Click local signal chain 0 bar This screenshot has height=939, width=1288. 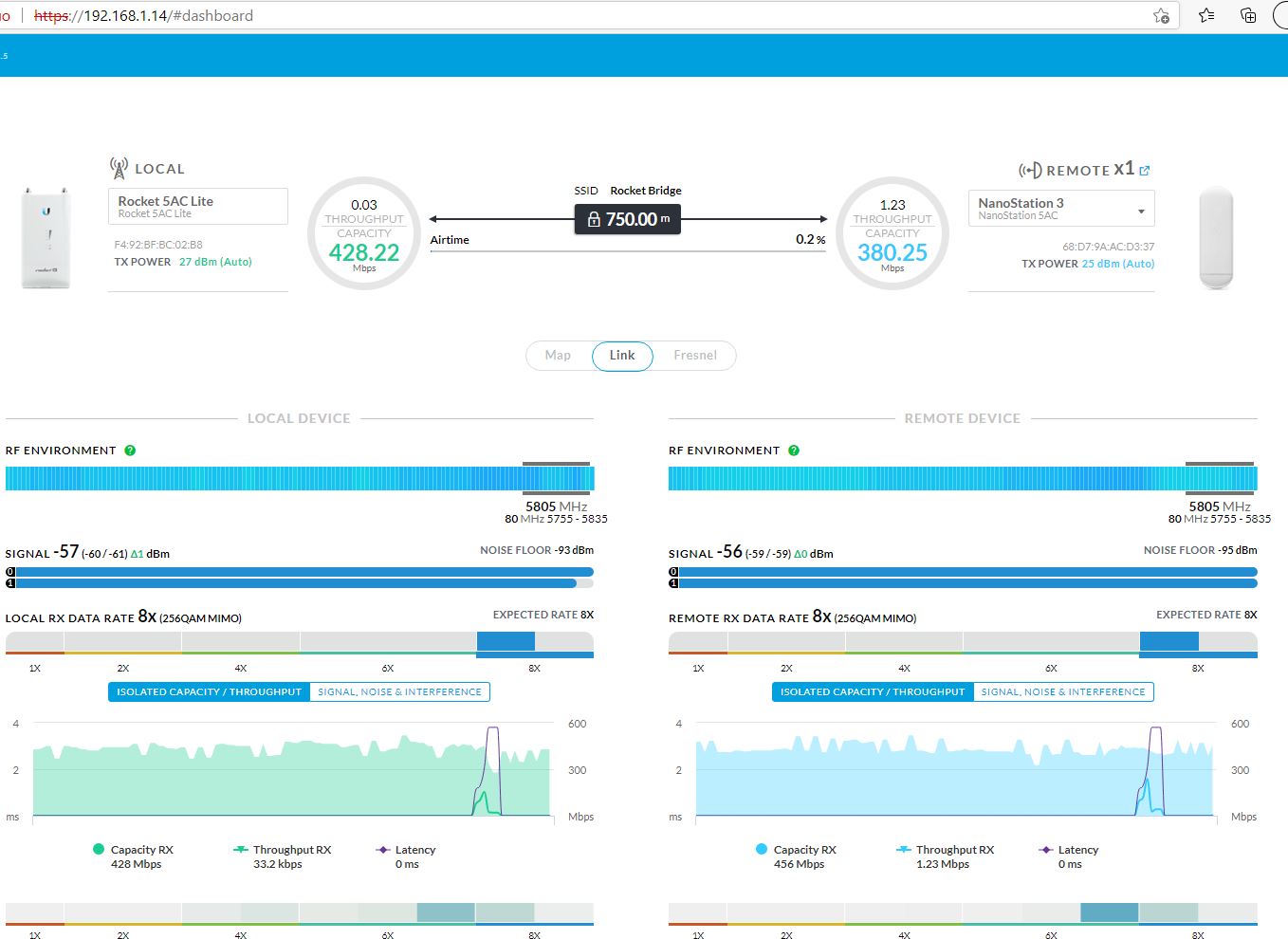point(300,572)
